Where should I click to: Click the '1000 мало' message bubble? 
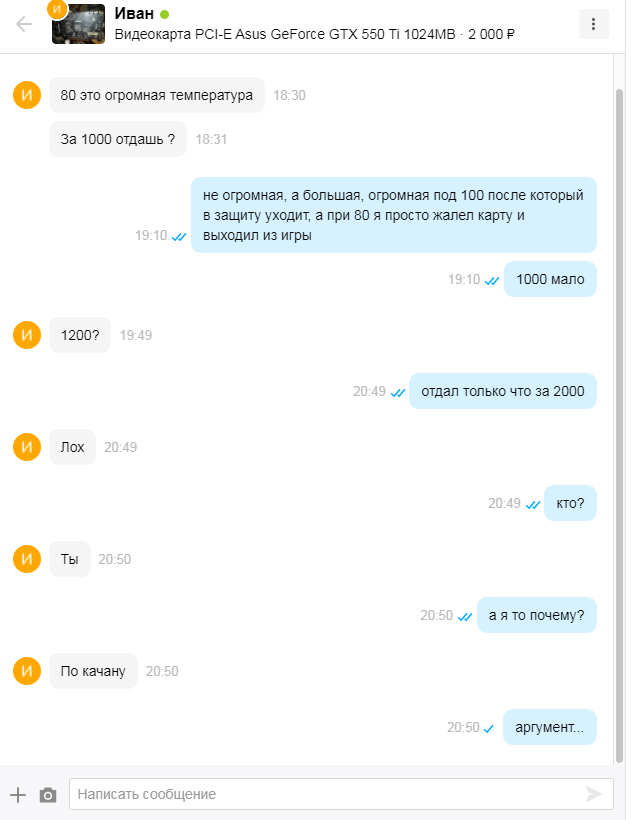(550, 279)
